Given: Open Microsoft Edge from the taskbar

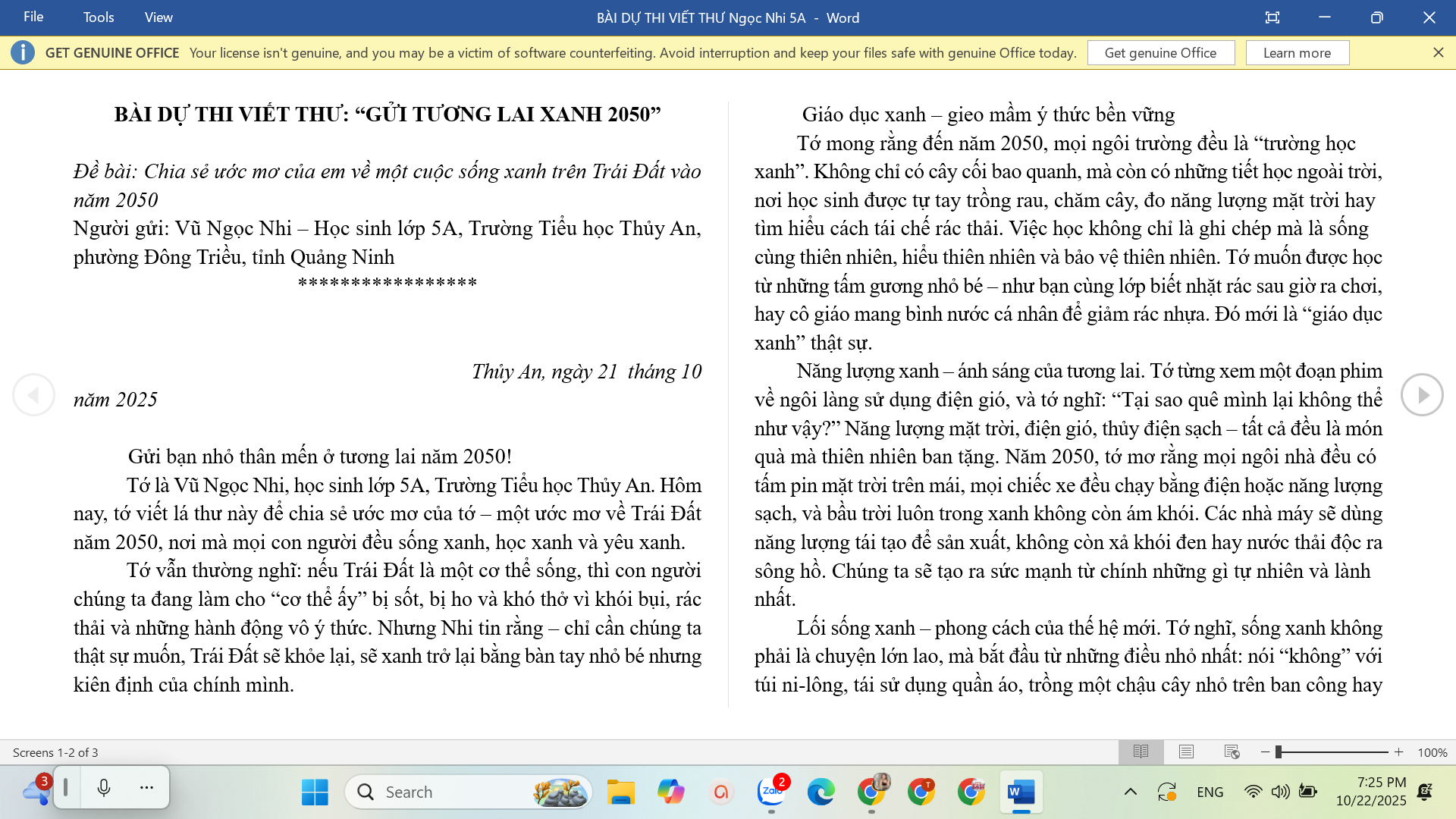Looking at the screenshot, I should click(821, 792).
